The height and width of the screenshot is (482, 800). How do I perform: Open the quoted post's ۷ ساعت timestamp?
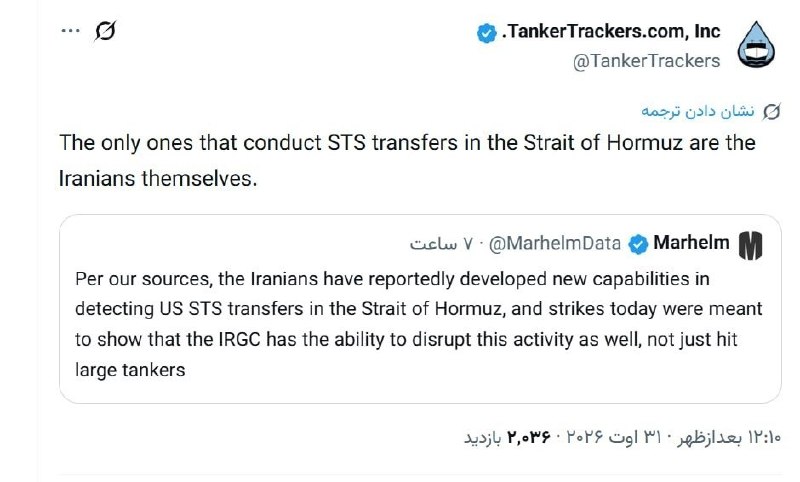tap(441, 244)
